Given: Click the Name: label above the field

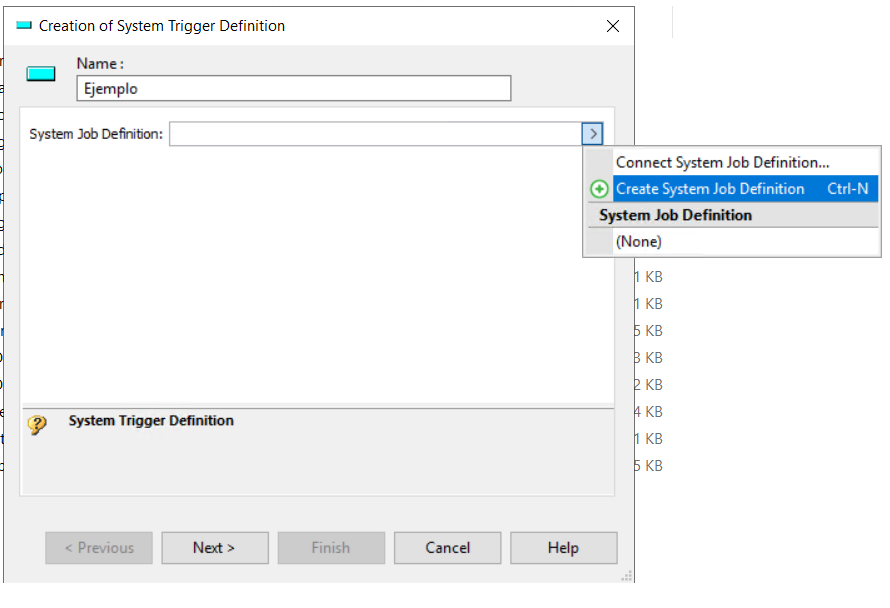Looking at the screenshot, I should 100,64.
